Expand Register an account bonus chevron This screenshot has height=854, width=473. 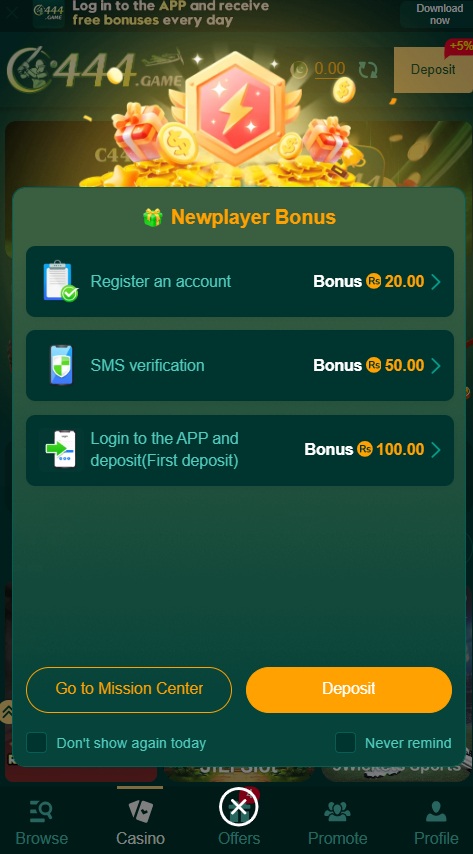[435, 282]
